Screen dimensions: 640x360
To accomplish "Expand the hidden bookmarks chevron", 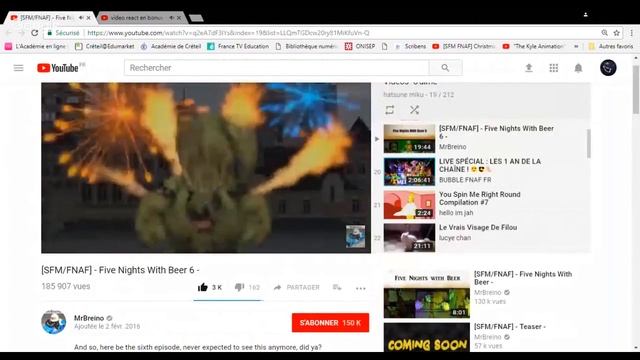I will 576,47.
